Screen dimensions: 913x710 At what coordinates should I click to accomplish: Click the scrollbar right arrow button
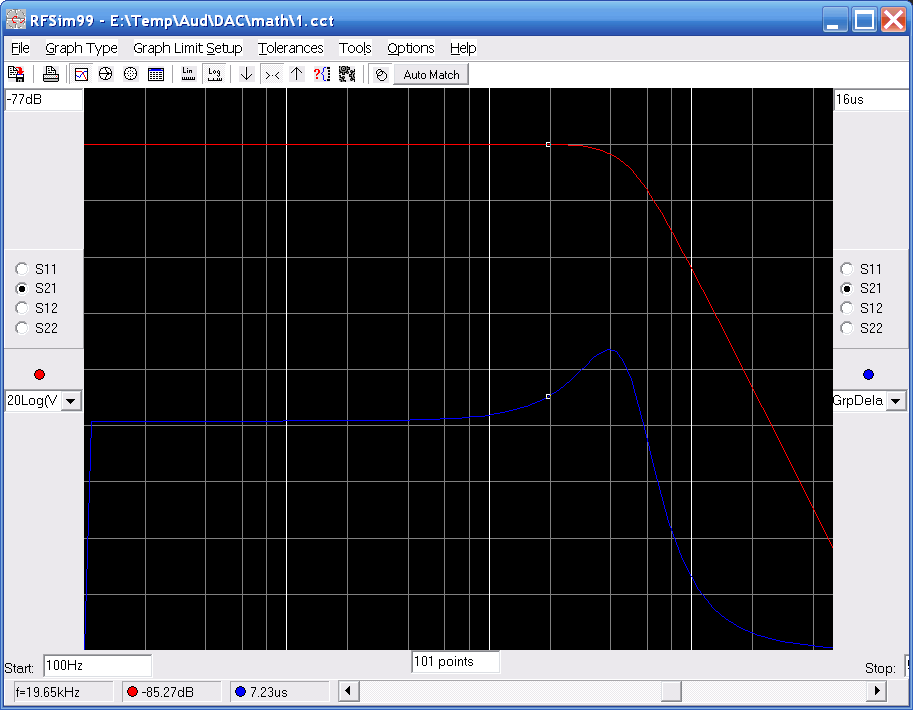point(877,691)
